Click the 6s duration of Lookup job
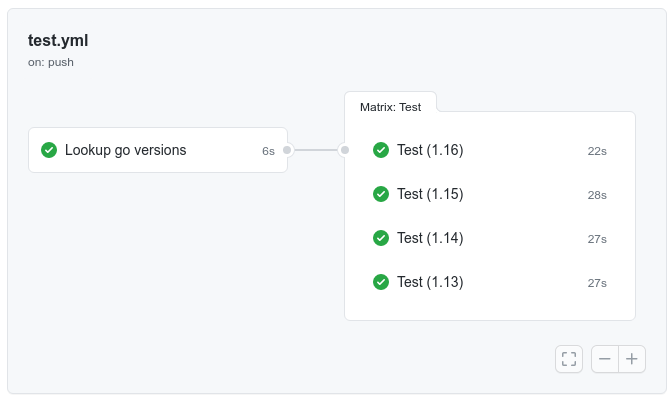672x400 pixels. point(268,151)
